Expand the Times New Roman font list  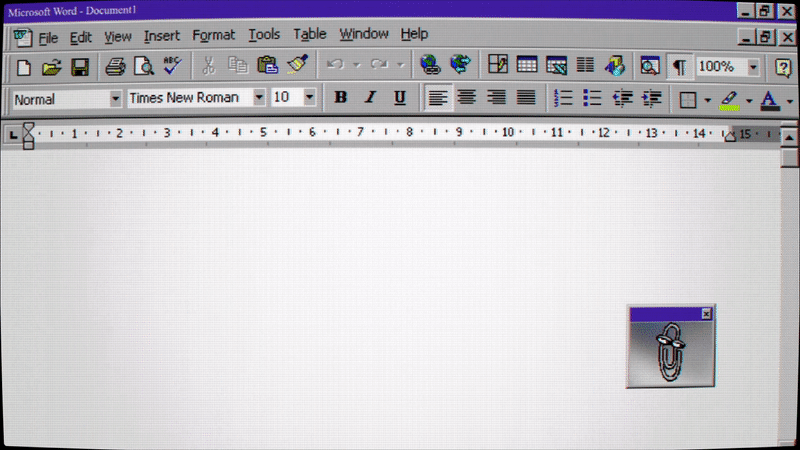click(259, 97)
